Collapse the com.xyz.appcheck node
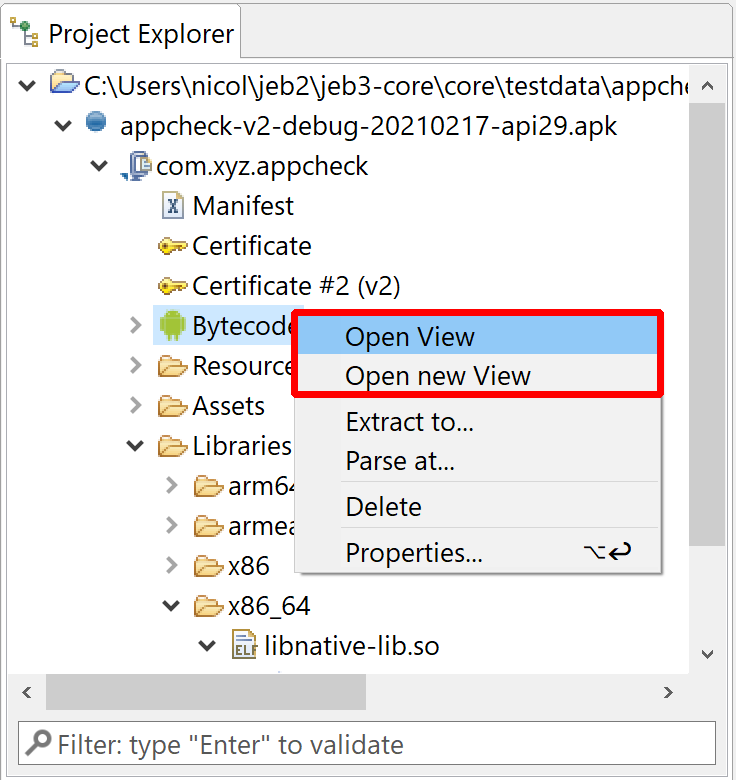Viewport: 736px width, 780px height. (99, 166)
